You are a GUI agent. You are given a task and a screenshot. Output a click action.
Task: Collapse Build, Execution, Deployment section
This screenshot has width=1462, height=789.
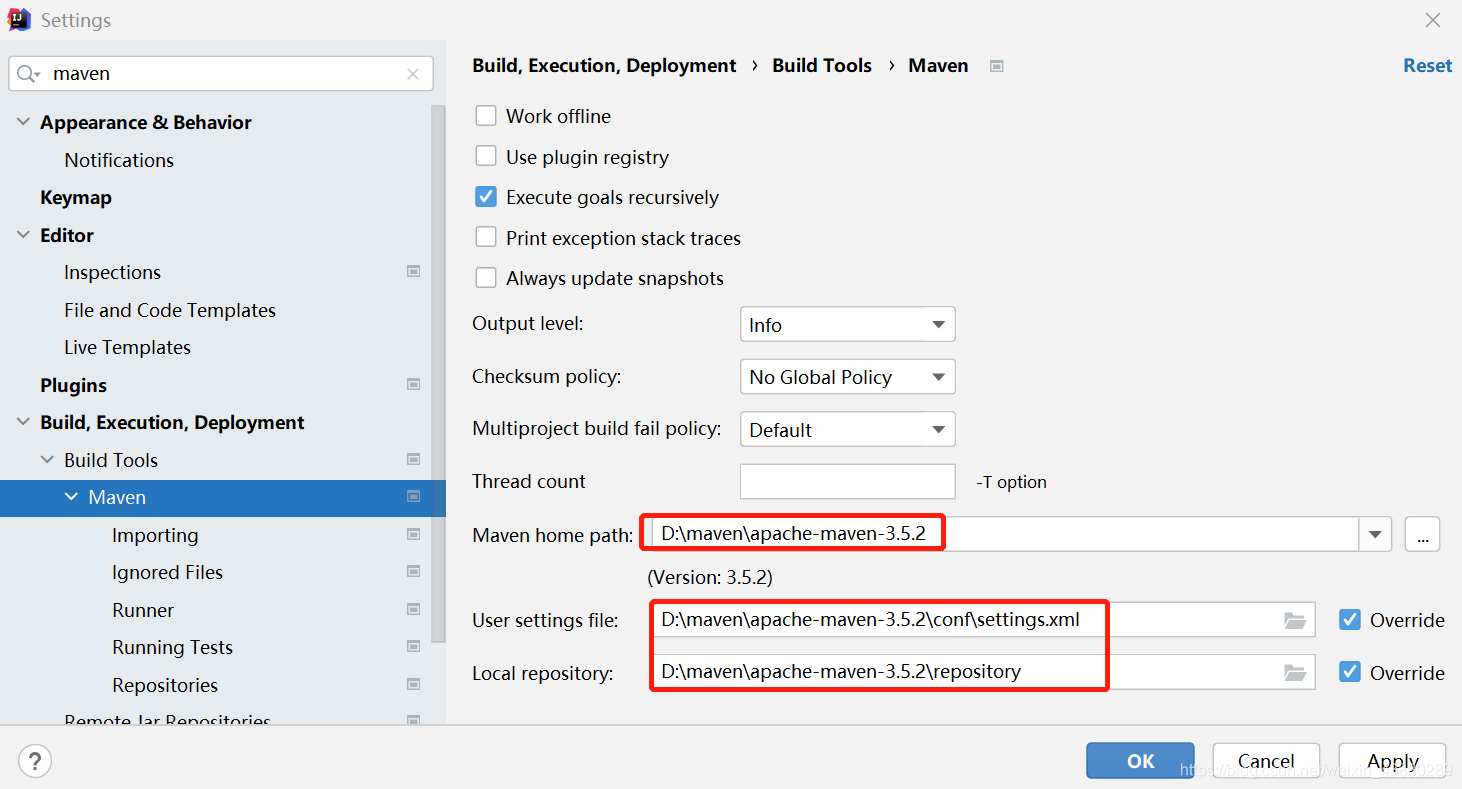(x=23, y=422)
